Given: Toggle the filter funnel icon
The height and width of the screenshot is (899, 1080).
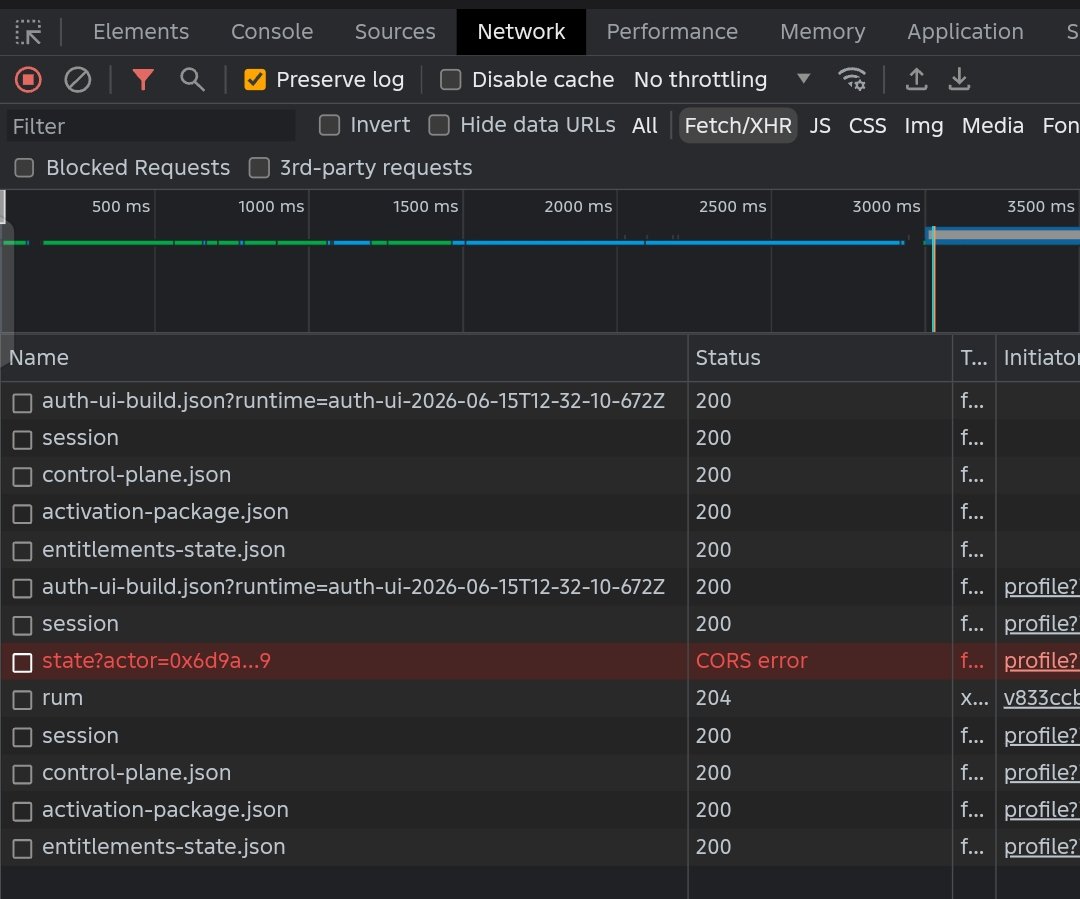Looking at the screenshot, I should pyautogui.click(x=143, y=80).
